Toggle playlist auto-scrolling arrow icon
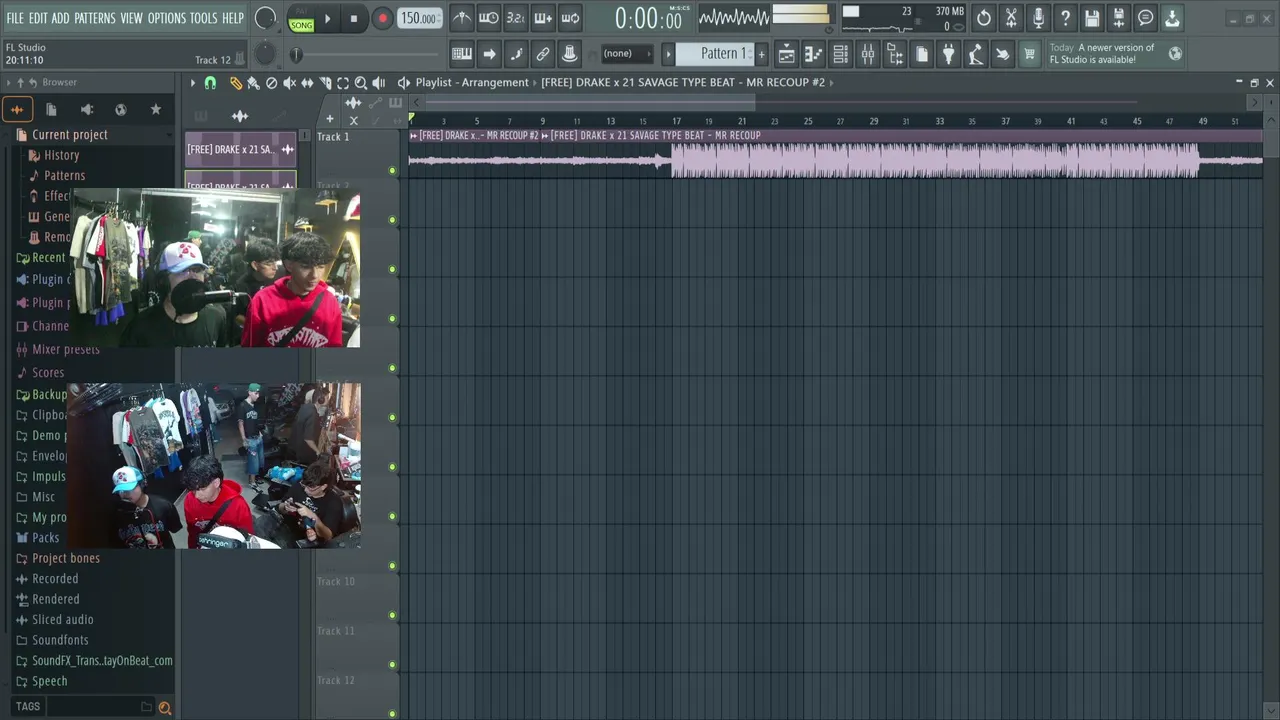 pyautogui.click(x=489, y=54)
